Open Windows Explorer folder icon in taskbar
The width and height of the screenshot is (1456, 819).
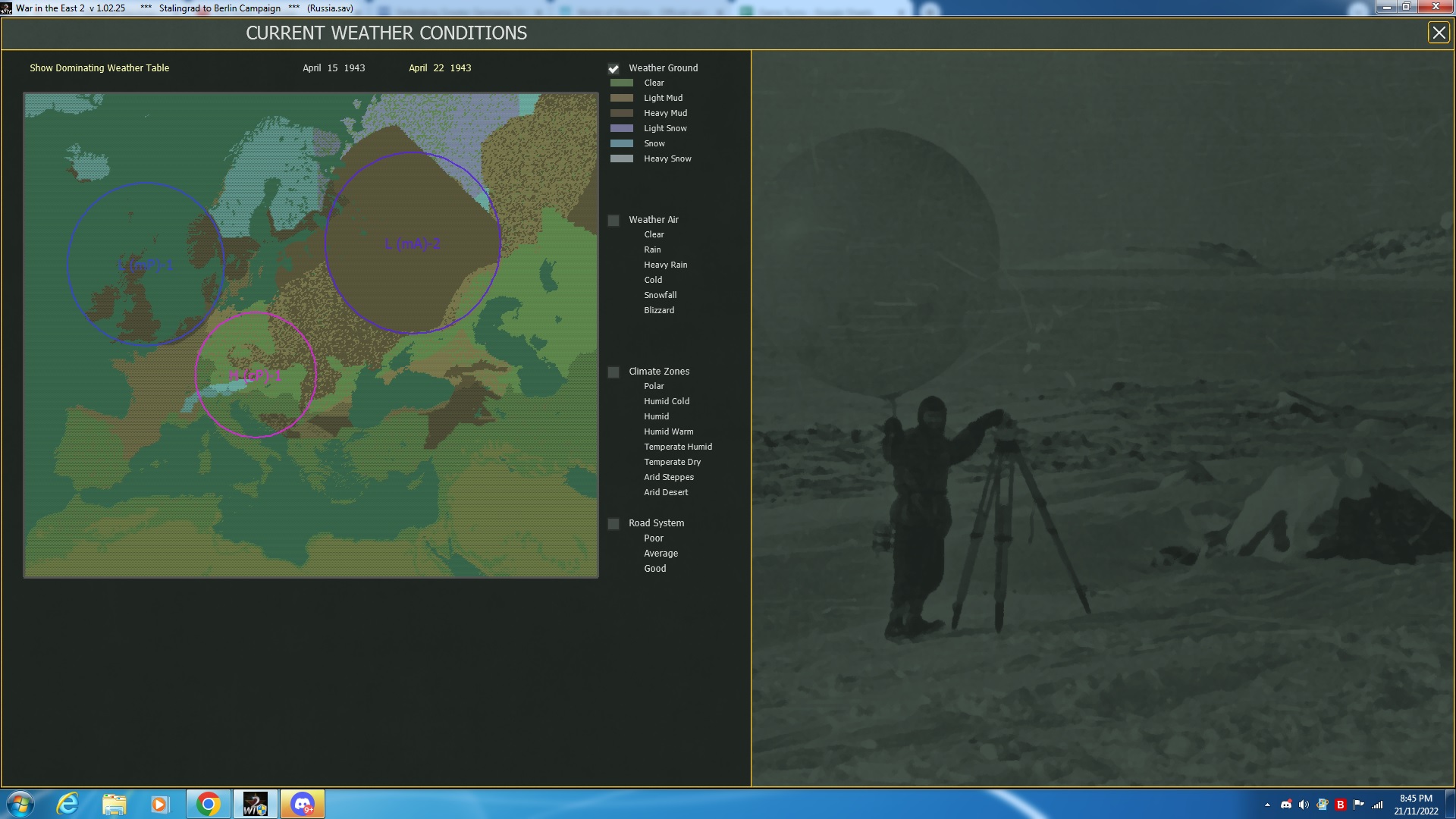click(114, 804)
